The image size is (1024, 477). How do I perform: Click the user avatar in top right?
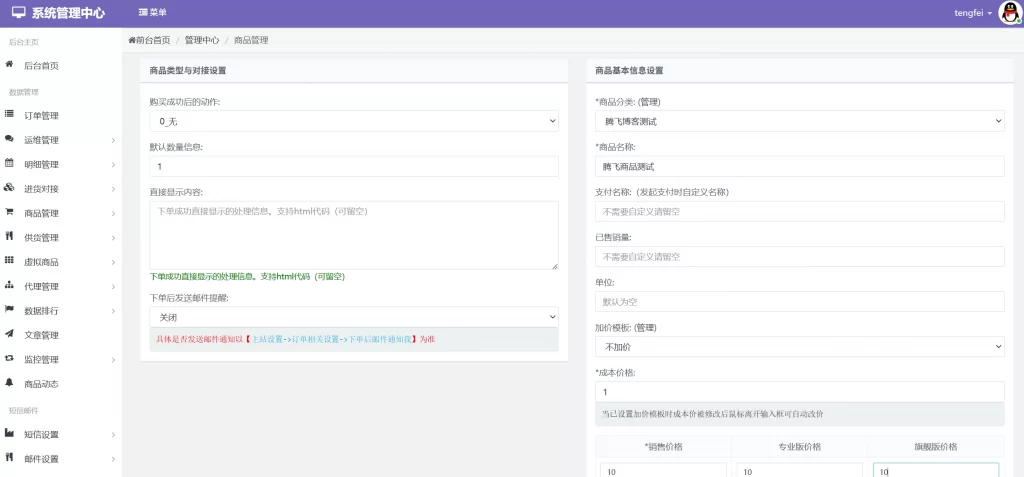(x=1008, y=13)
